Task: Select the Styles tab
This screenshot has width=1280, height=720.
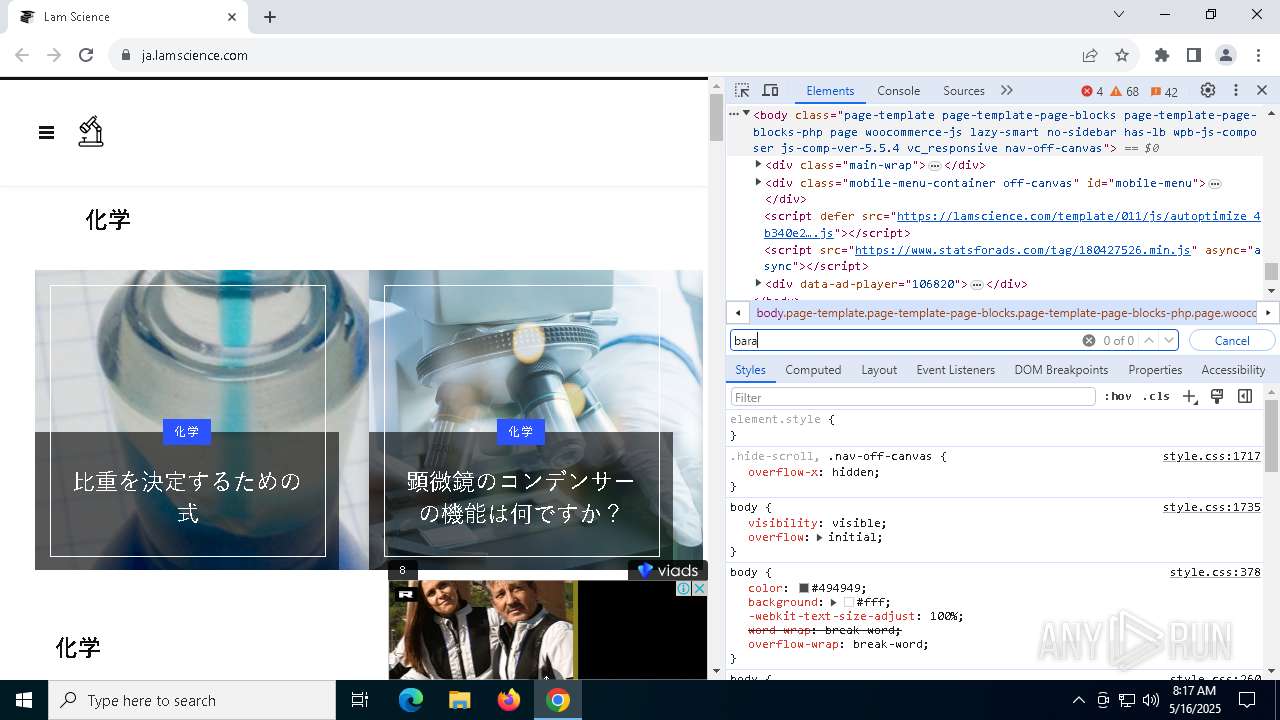Action: [750, 370]
